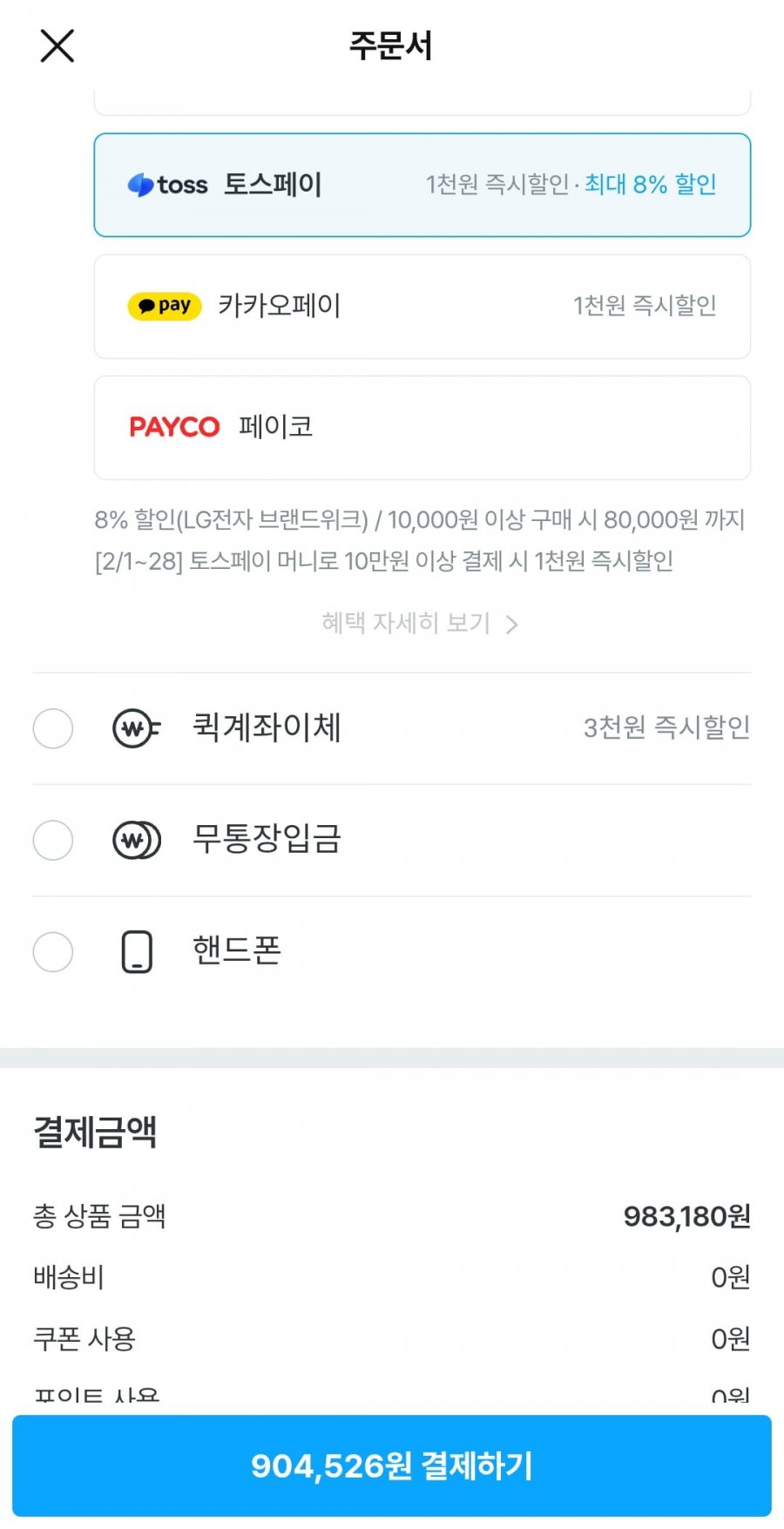Click the KakaoPay yellow pay logo
Screen dimensions: 784x1529
coord(165,306)
